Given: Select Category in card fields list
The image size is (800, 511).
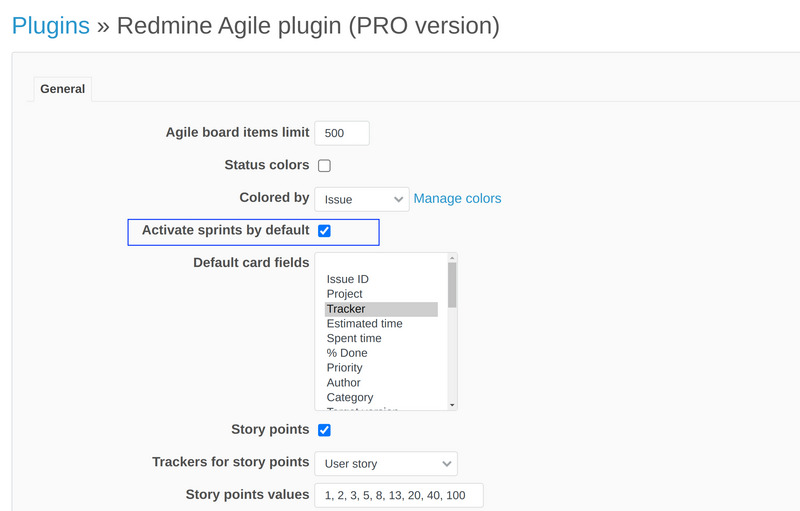Looking at the screenshot, I should tap(350, 397).
